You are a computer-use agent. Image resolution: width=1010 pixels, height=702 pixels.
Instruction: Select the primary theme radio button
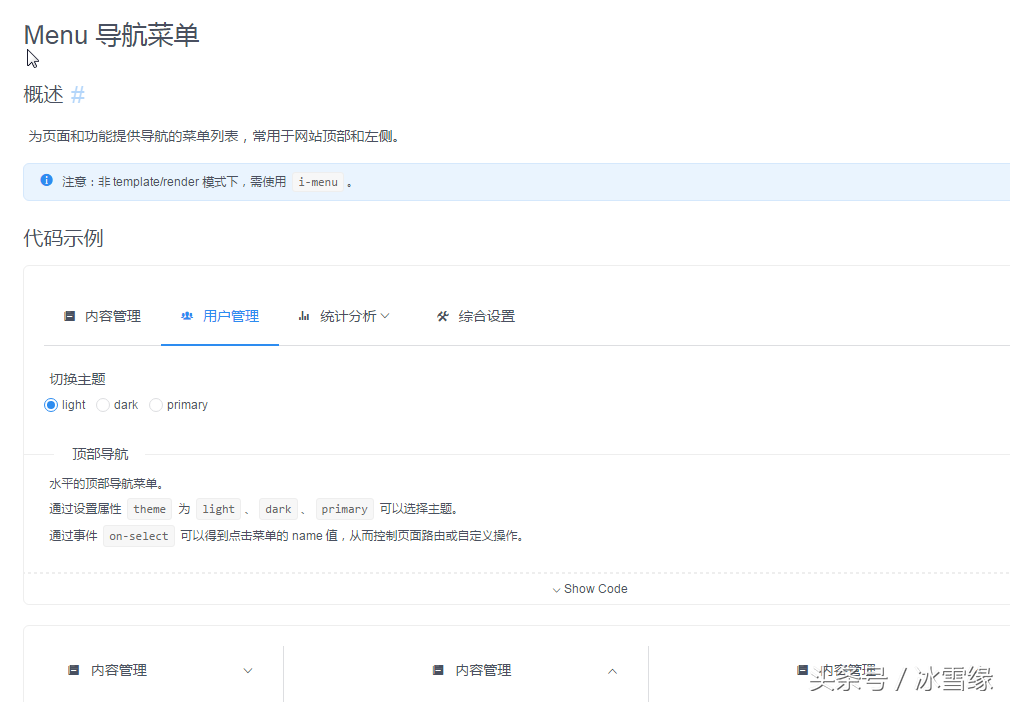[156, 405]
